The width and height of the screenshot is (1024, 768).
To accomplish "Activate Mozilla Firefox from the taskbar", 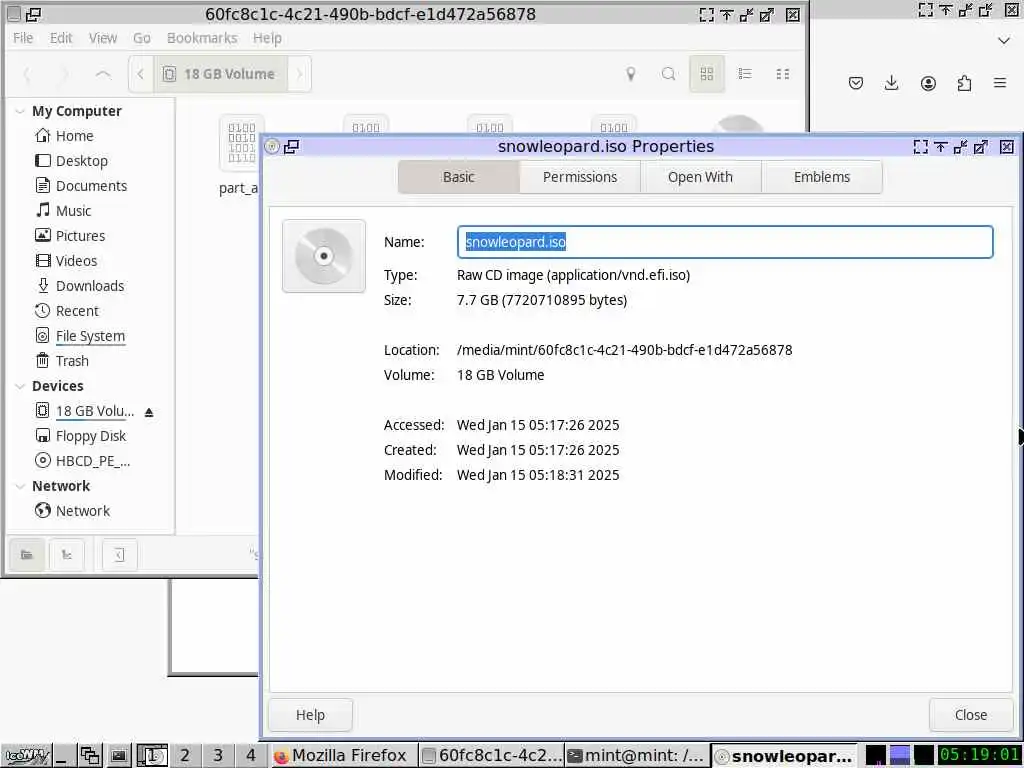I will 343,756.
